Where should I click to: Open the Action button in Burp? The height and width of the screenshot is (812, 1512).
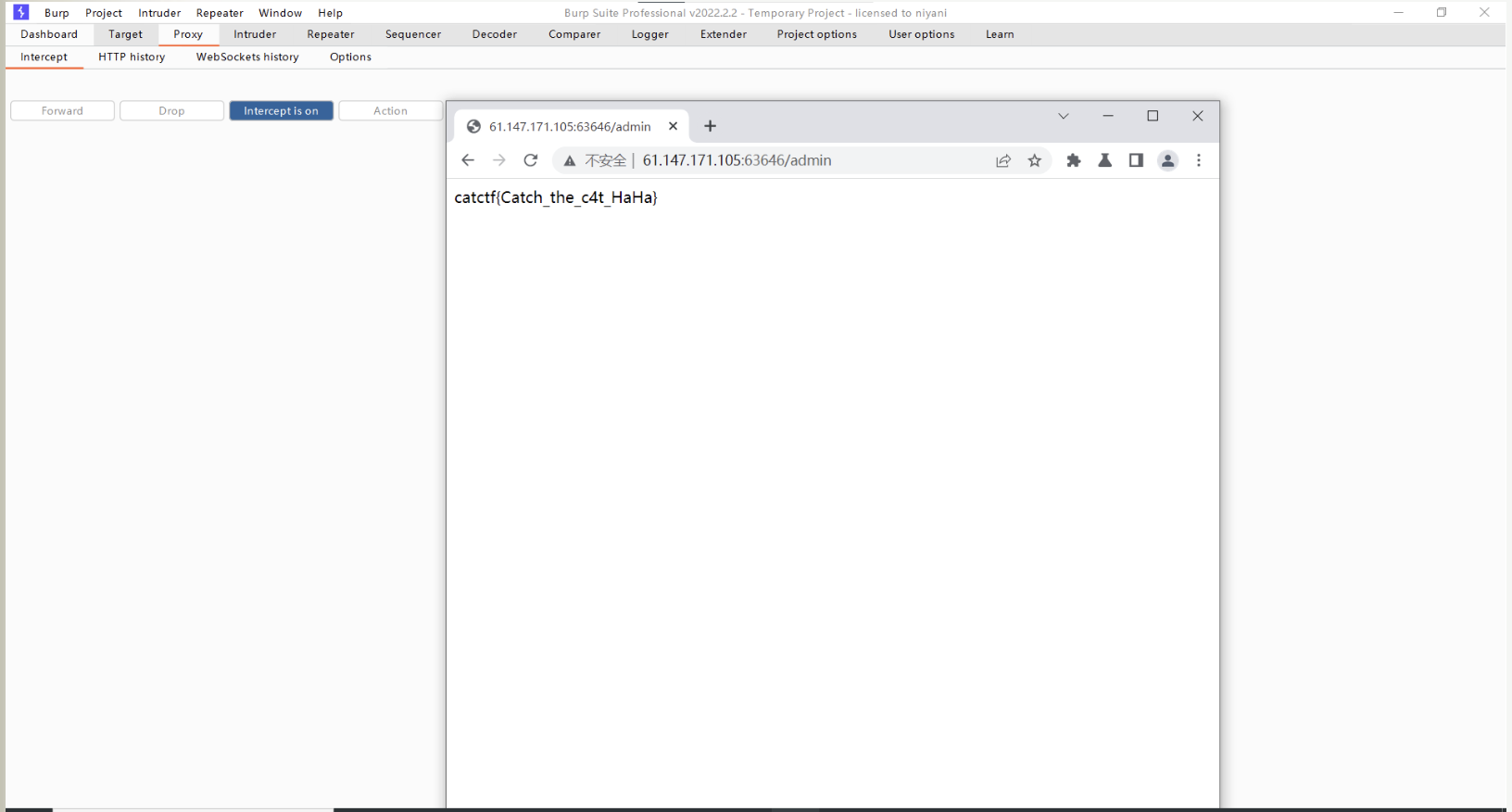[390, 110]
